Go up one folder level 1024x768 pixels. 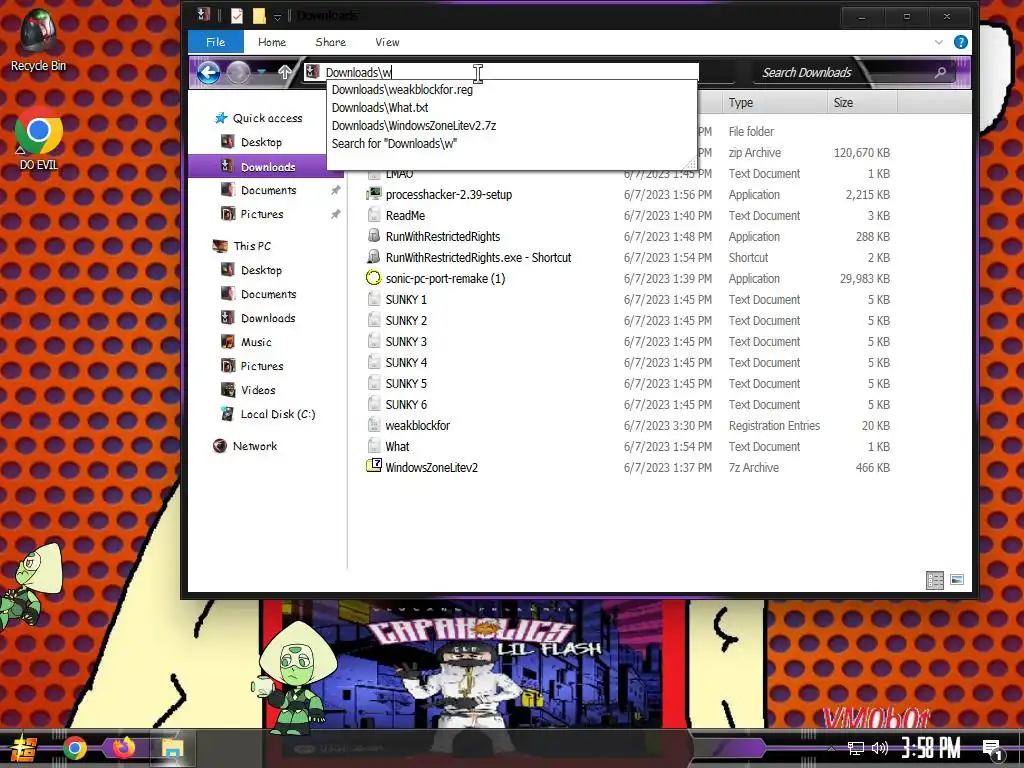point(285,72)
